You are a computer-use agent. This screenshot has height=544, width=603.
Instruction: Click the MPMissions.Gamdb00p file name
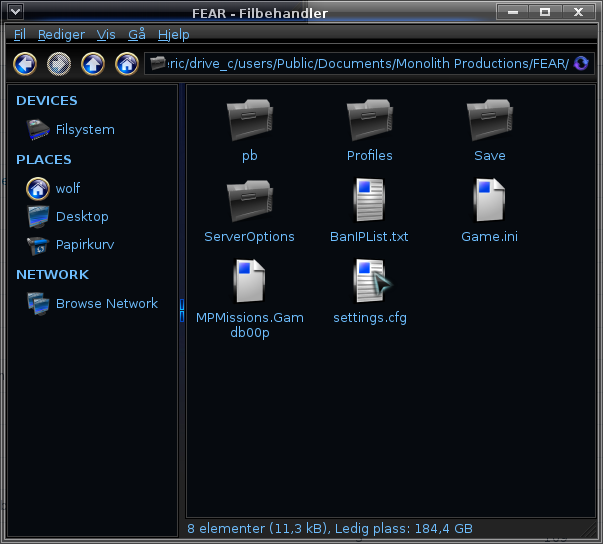[250, 325]
